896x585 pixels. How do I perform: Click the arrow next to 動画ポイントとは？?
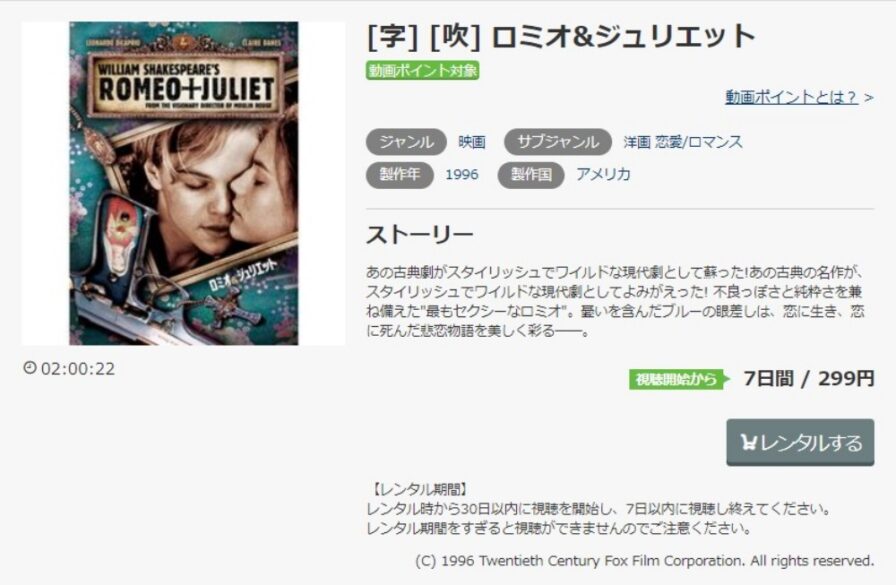[869, 98]
